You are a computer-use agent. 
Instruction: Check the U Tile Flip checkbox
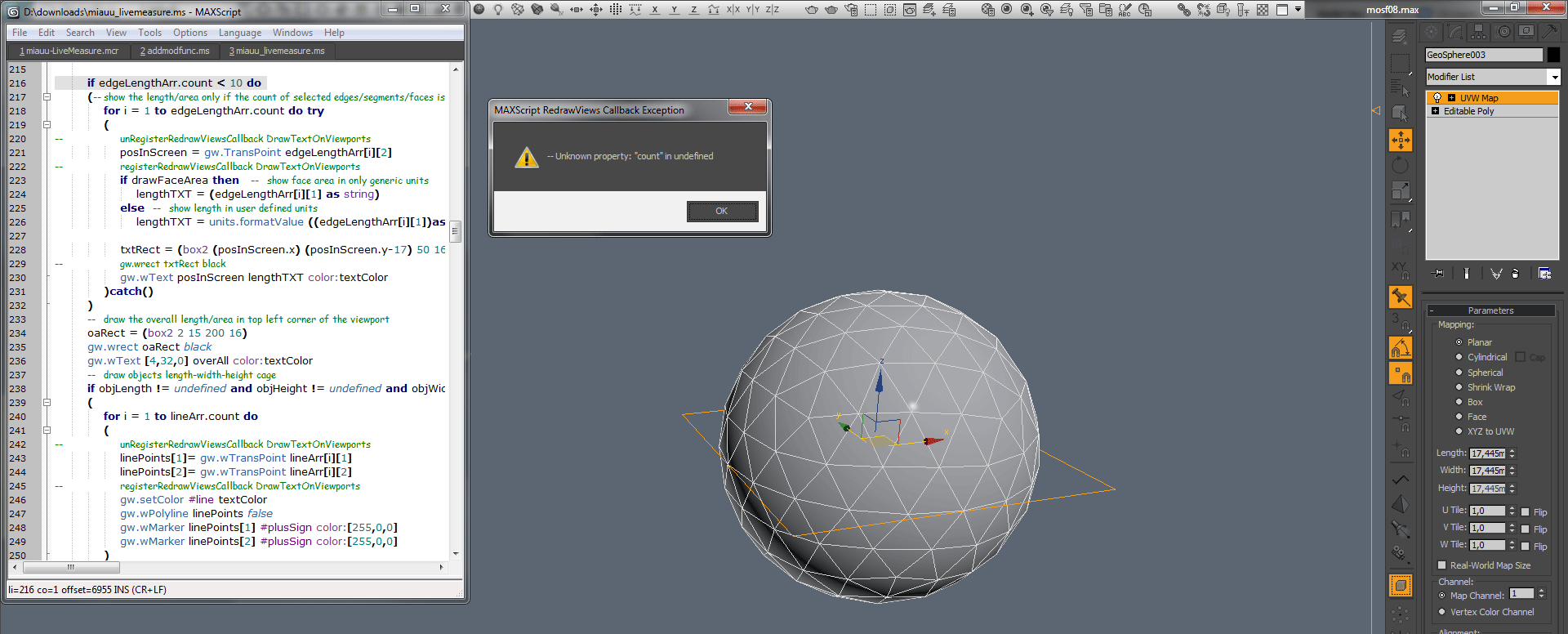click(1525, 512)
